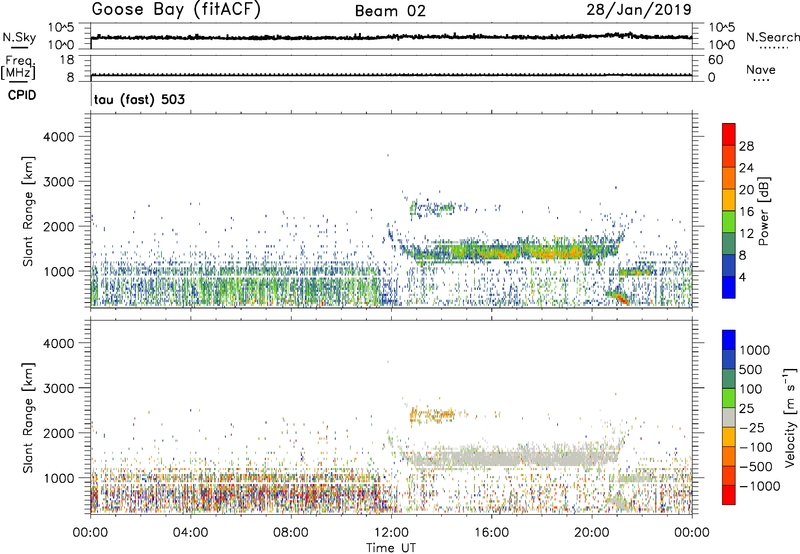Click the 04:00 time axis tick label

pyautogui.click(x=191, y=533)
